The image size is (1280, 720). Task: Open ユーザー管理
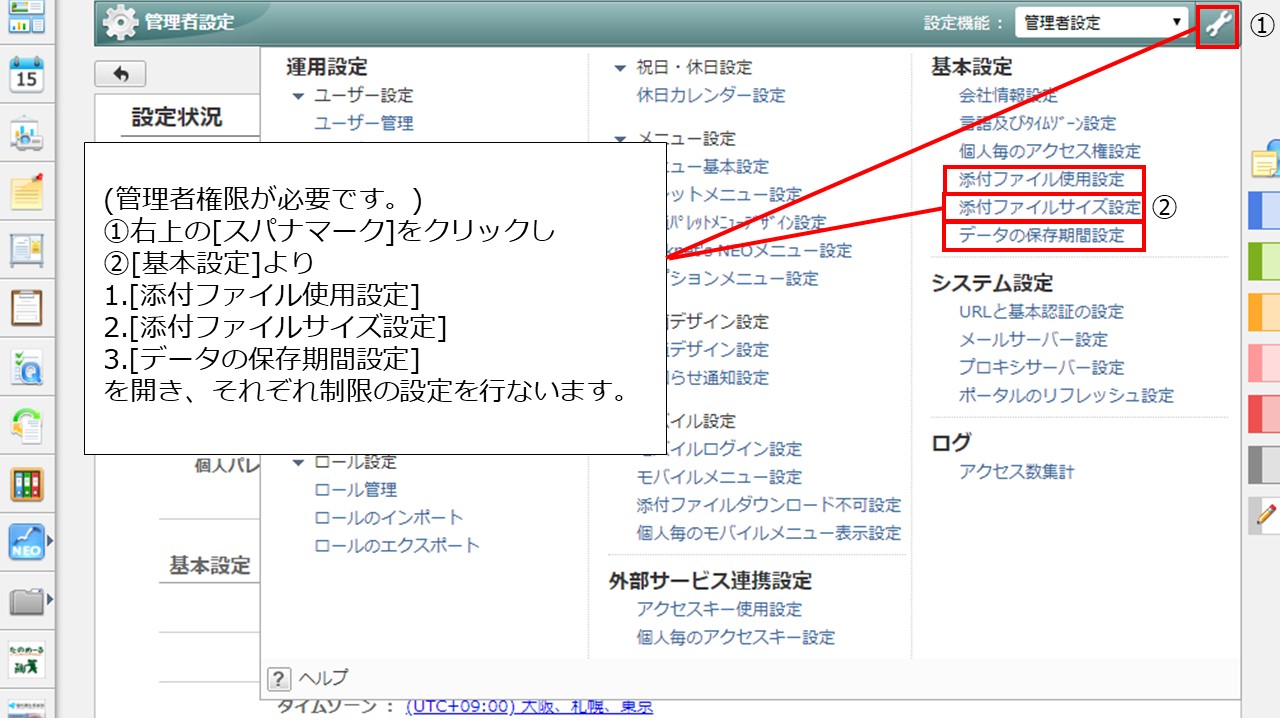[364, 123]
